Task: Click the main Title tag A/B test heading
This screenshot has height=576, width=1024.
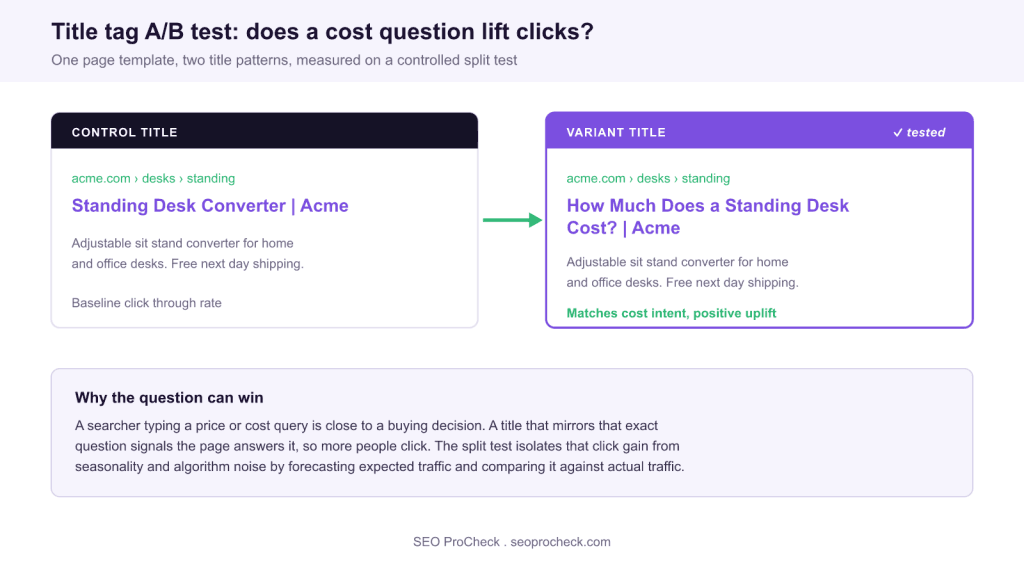Action: (323, 31)
